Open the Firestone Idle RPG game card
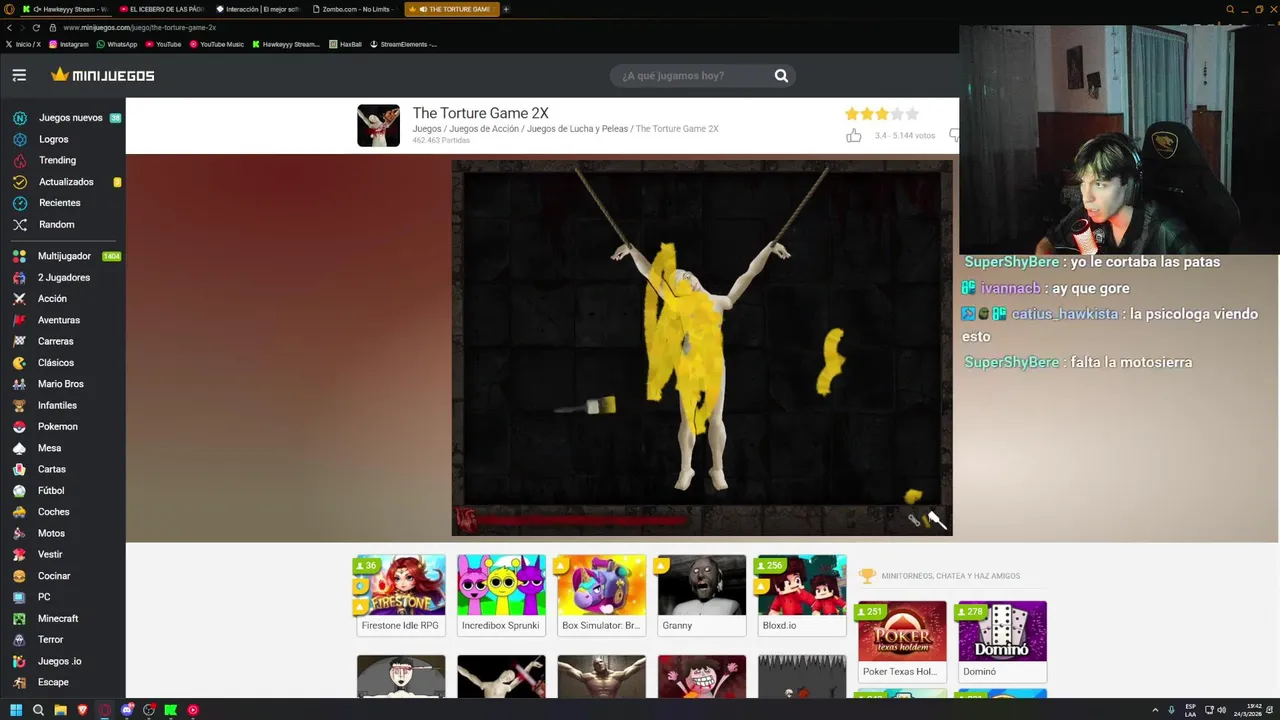 tap(400, 595)
